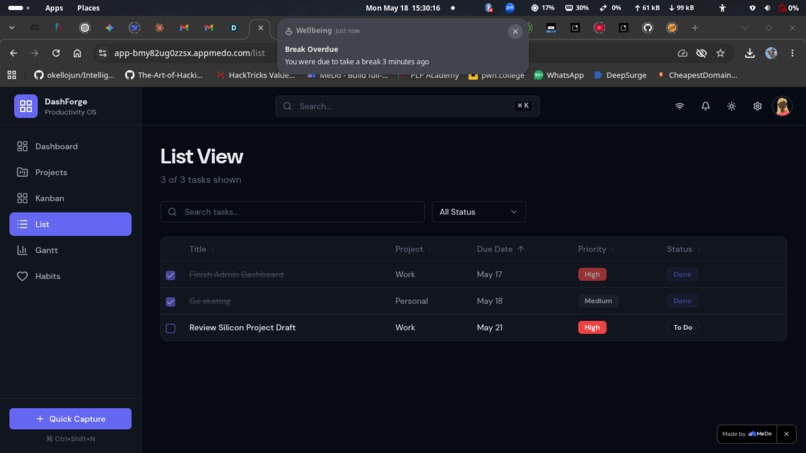Open the tab search dropdown arrow
806x453 pixels.
click(11, 28)
